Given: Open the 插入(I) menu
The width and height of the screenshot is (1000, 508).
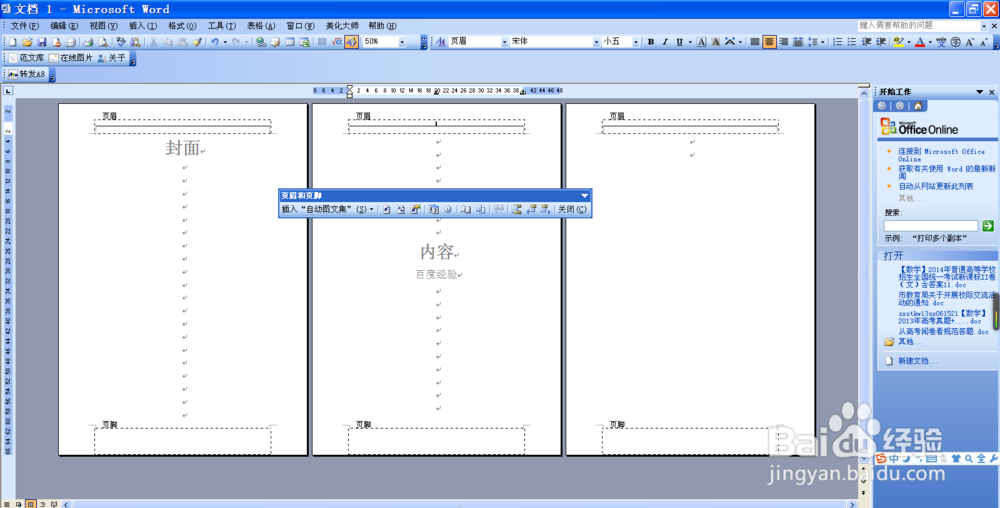Looking at the screenshot, I should pyautogui.click(x=143, y=26).
